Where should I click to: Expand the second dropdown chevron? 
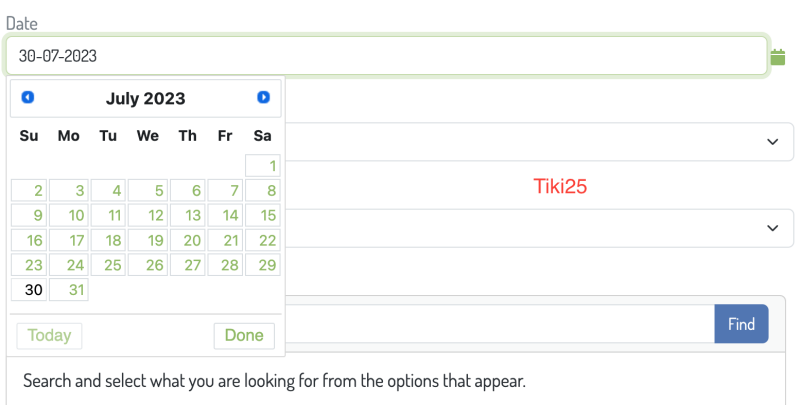[773, 228]
